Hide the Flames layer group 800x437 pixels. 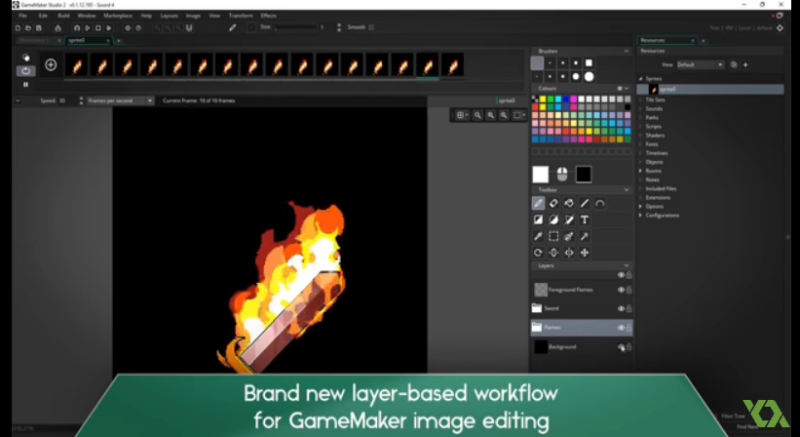pyautogui.click(x=621, y=328)
